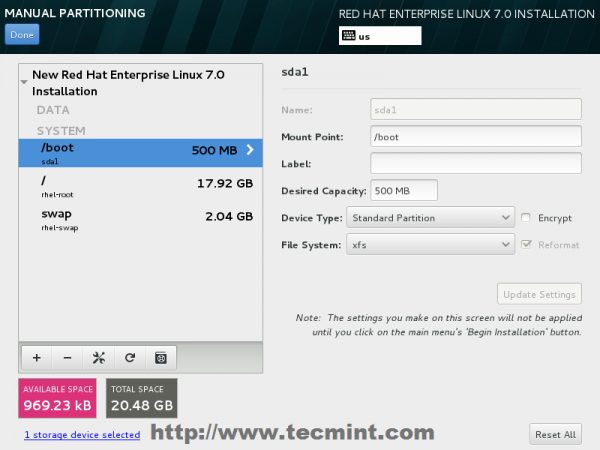Click the Reset All button

(x=555, y=434)
